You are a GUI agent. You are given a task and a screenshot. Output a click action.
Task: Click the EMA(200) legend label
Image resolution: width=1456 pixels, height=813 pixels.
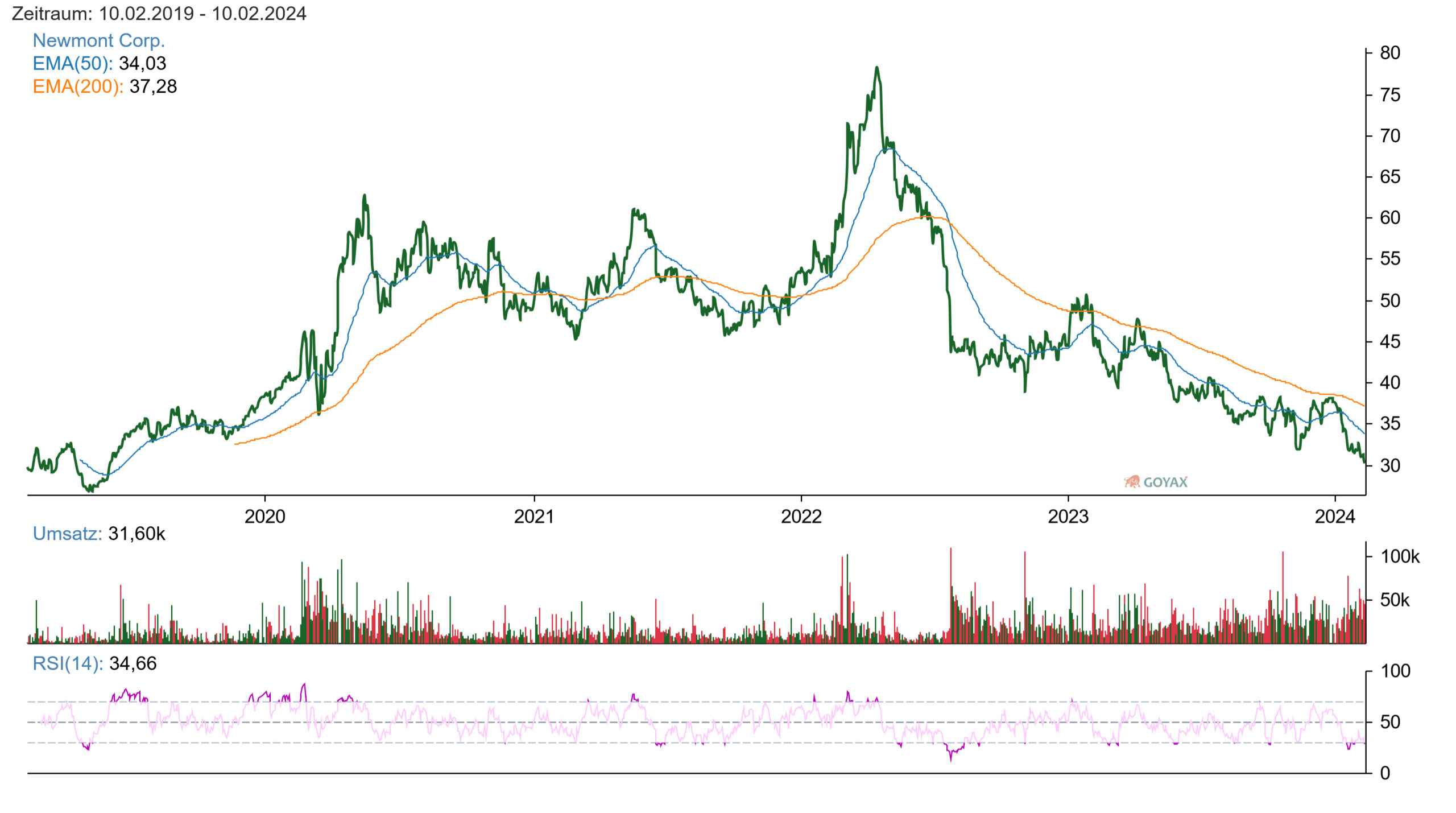pyautogui.click(x=77, y=86)
